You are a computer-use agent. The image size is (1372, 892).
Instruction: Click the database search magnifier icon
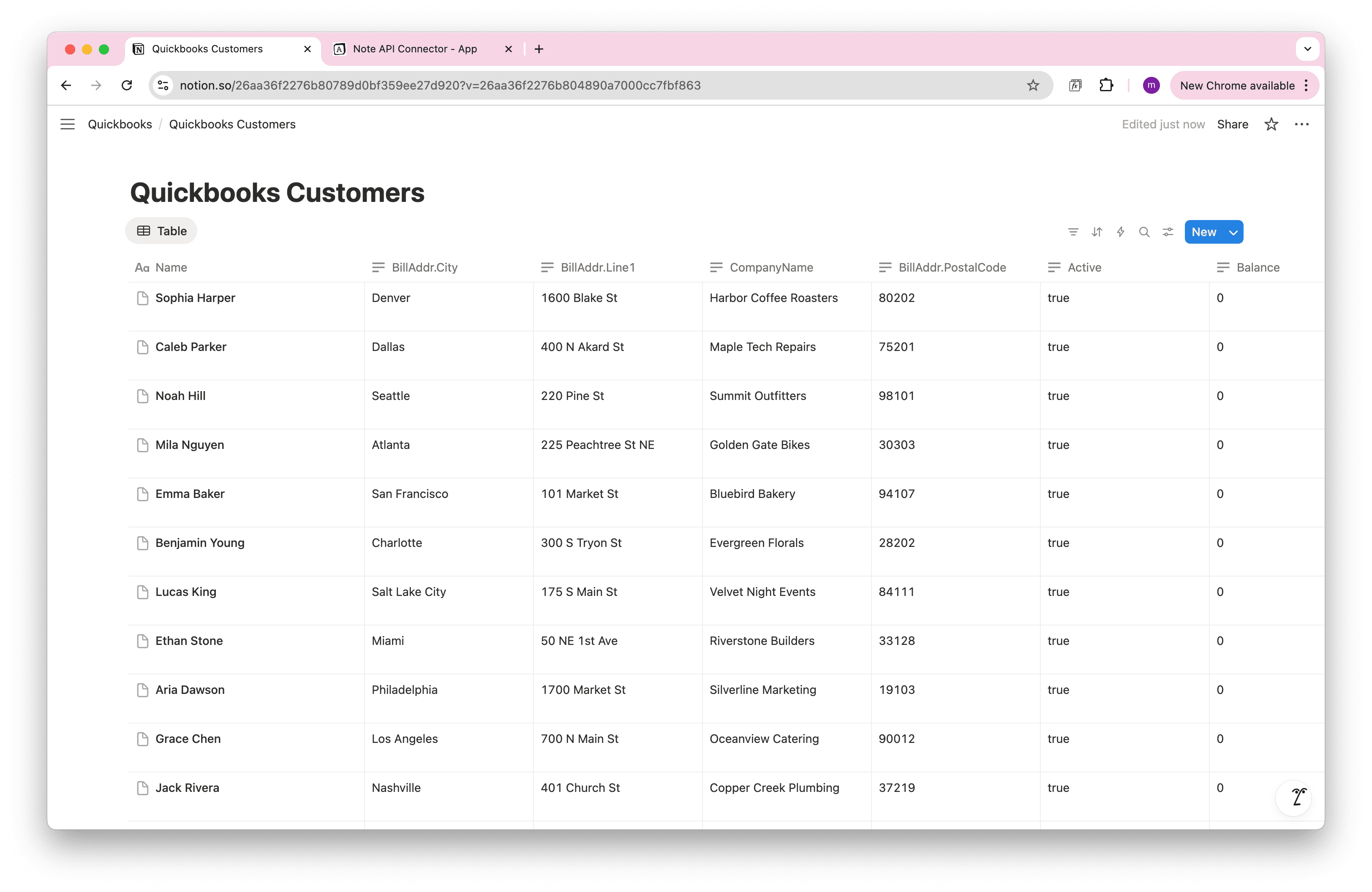coord(1144,231)
